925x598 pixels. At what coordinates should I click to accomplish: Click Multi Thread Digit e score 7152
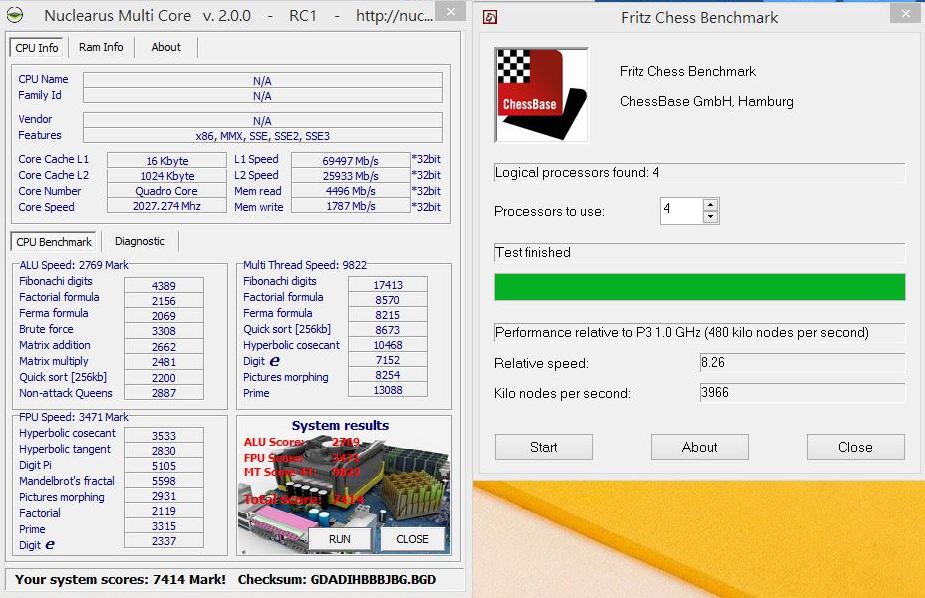[x=388, y=360]
